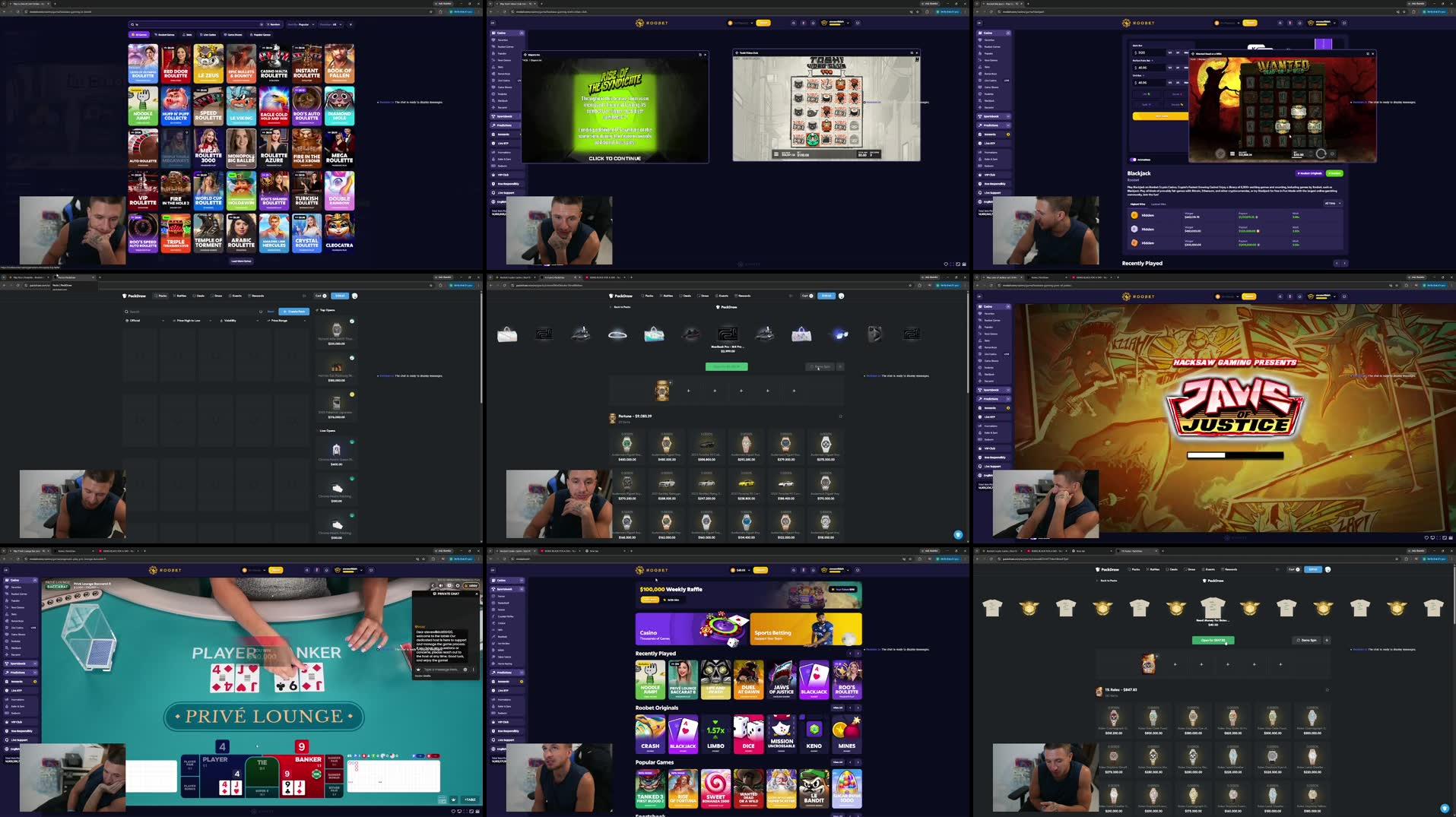Close the game search overlay with X

tap(351, 24)
